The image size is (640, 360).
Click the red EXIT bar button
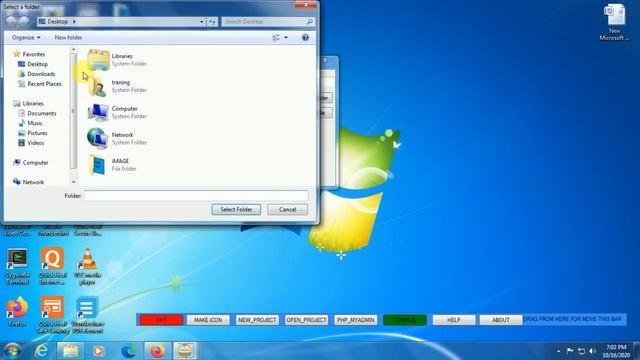coord(161,320)
